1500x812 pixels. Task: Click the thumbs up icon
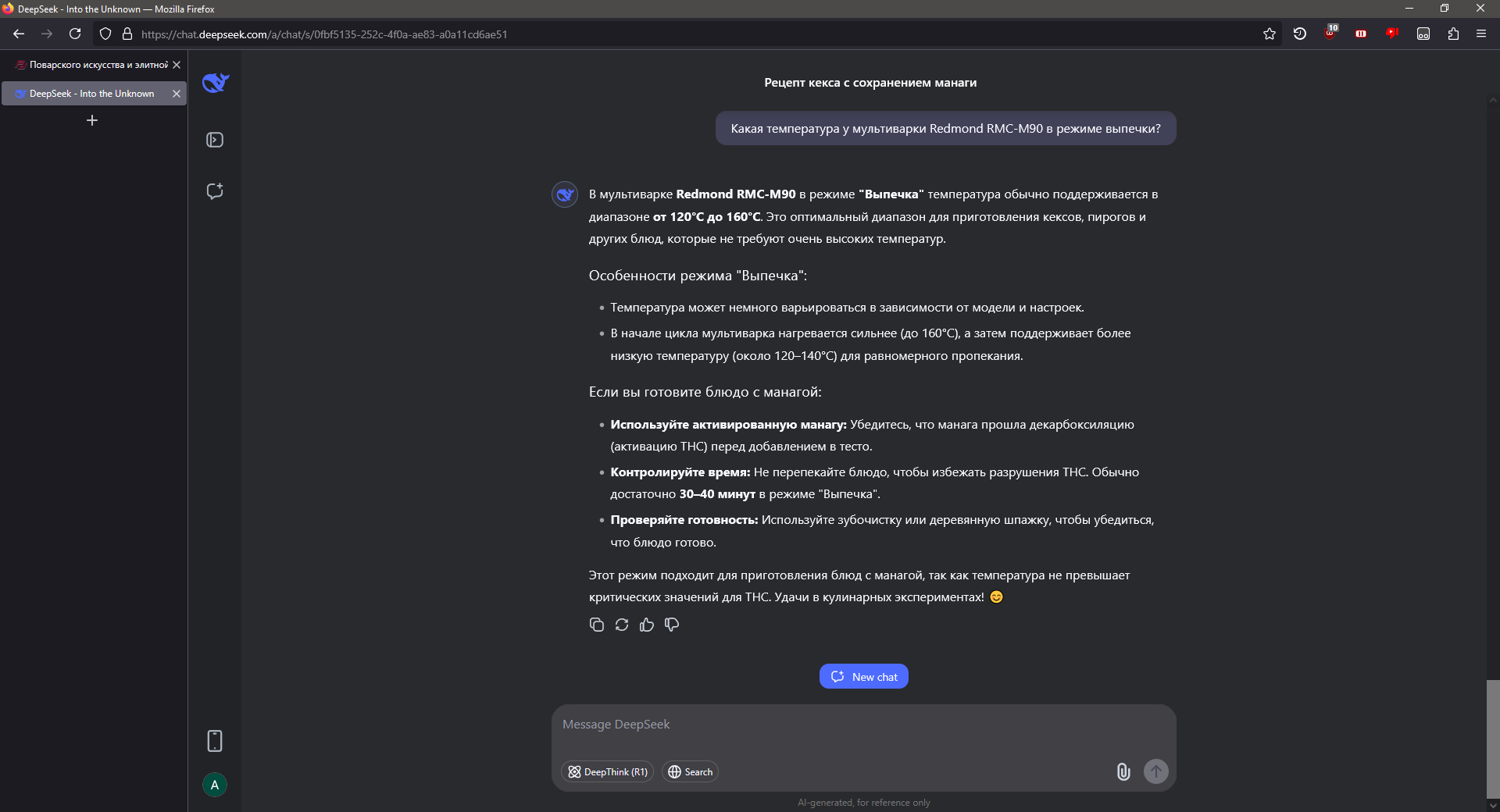point(647,625)
